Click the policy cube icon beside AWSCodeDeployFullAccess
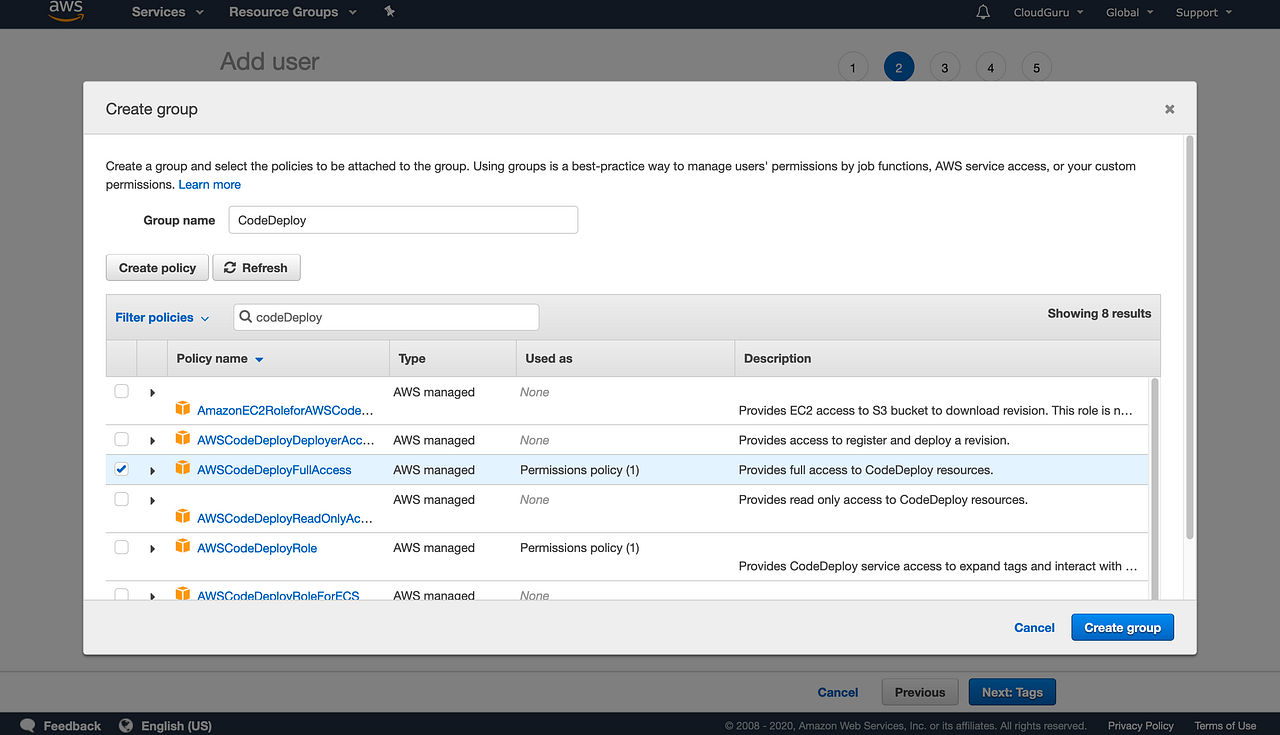The height and width of the screenshot is (735, 1280). tap(183, 469)
